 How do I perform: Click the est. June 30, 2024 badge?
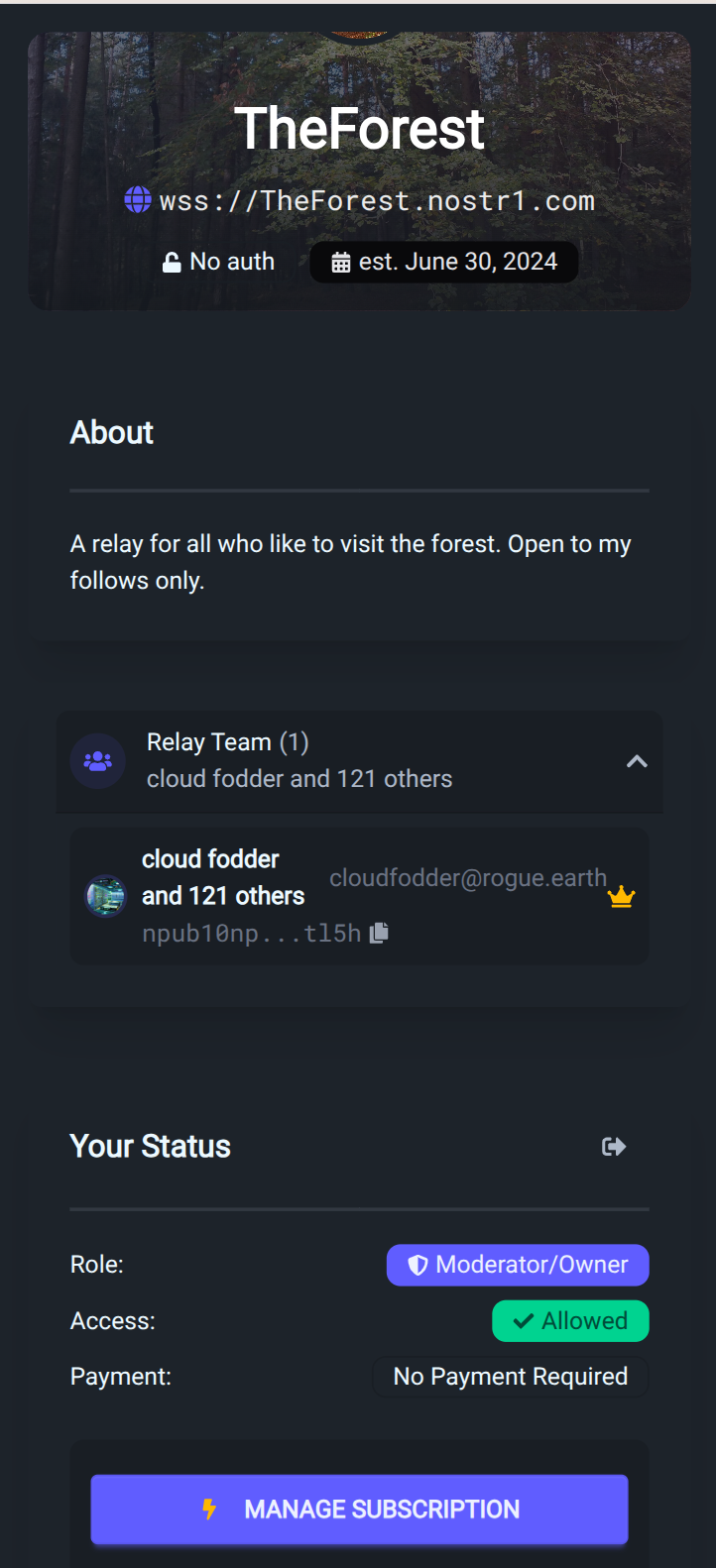pyautogui.click(x=444, y=262)
